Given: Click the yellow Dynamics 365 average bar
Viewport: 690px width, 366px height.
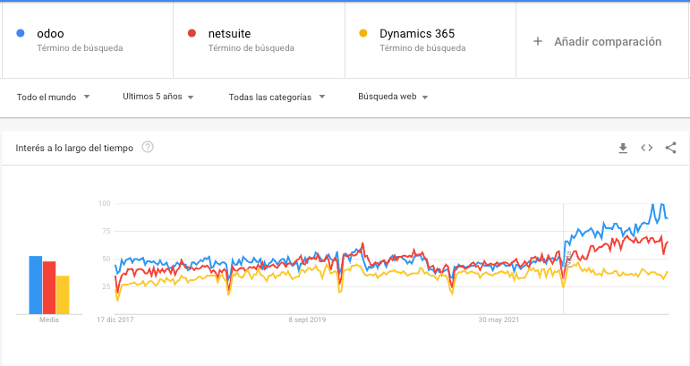Looking at the screenshot, I should [x=63, y=295].
